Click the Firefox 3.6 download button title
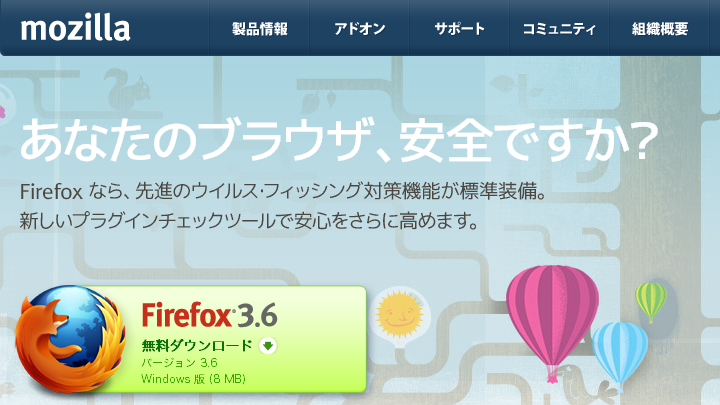The image size is (720, 405). (209, 315)
